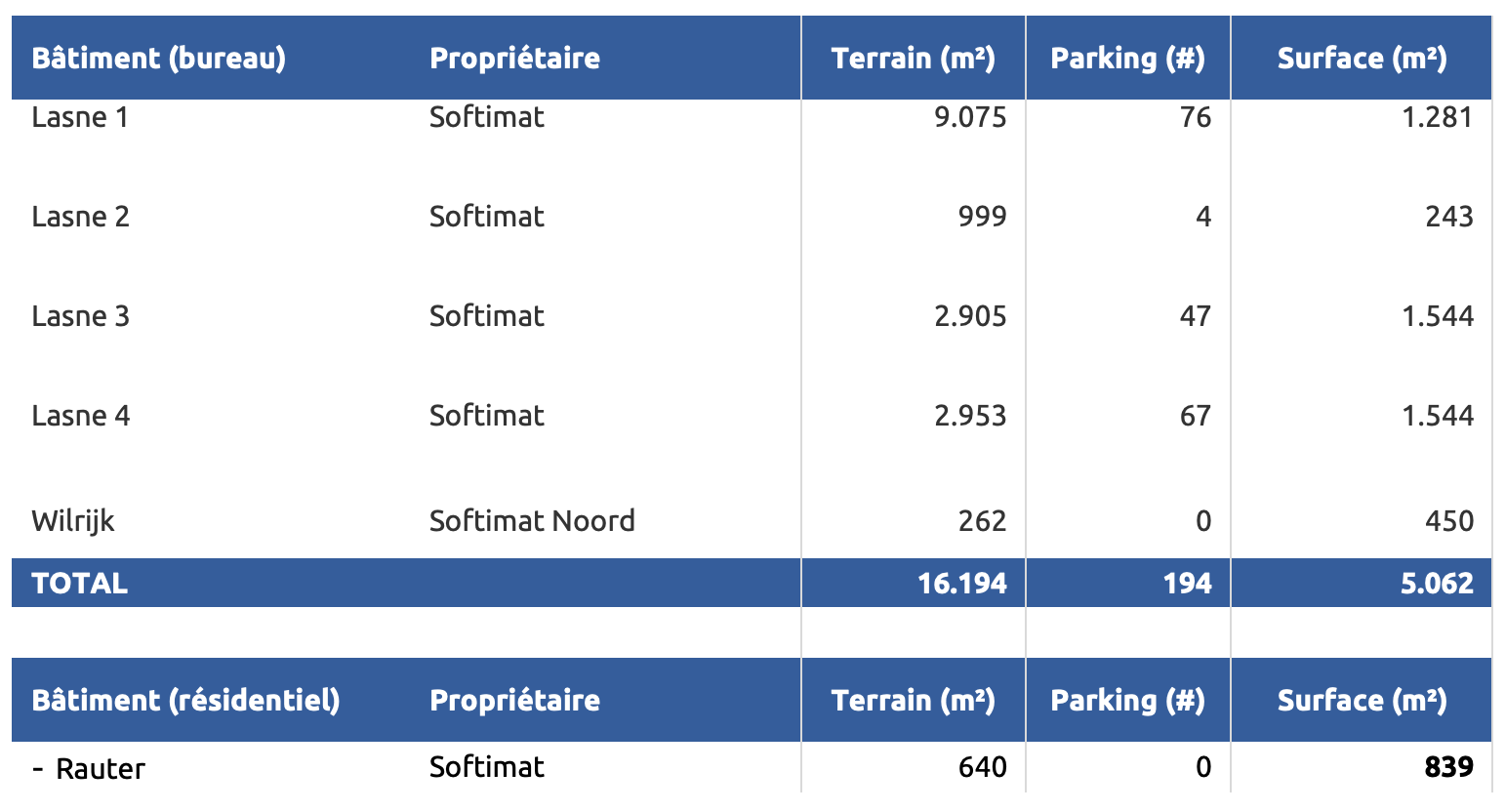Click the "Lasne 4" row label
Viewport: 1505px width, 812px height.
[80, 416]
